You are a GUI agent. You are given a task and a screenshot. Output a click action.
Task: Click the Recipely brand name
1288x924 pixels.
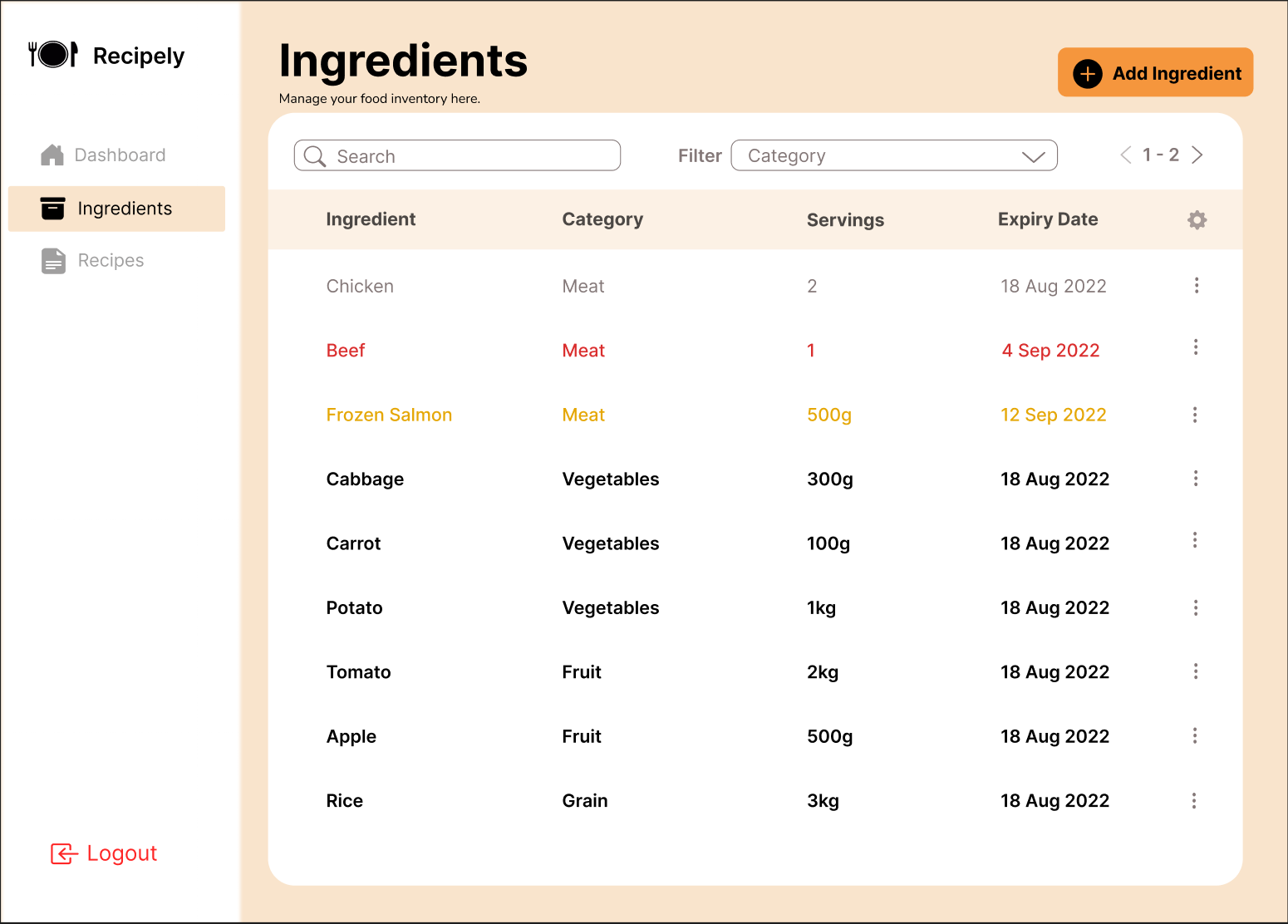click(139, 56)
